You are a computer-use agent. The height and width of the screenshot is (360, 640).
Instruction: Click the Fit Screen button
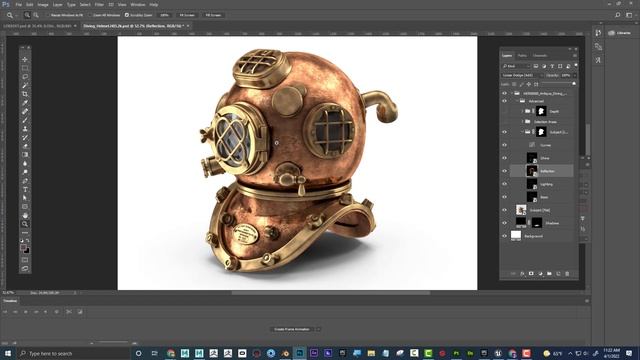187,15
